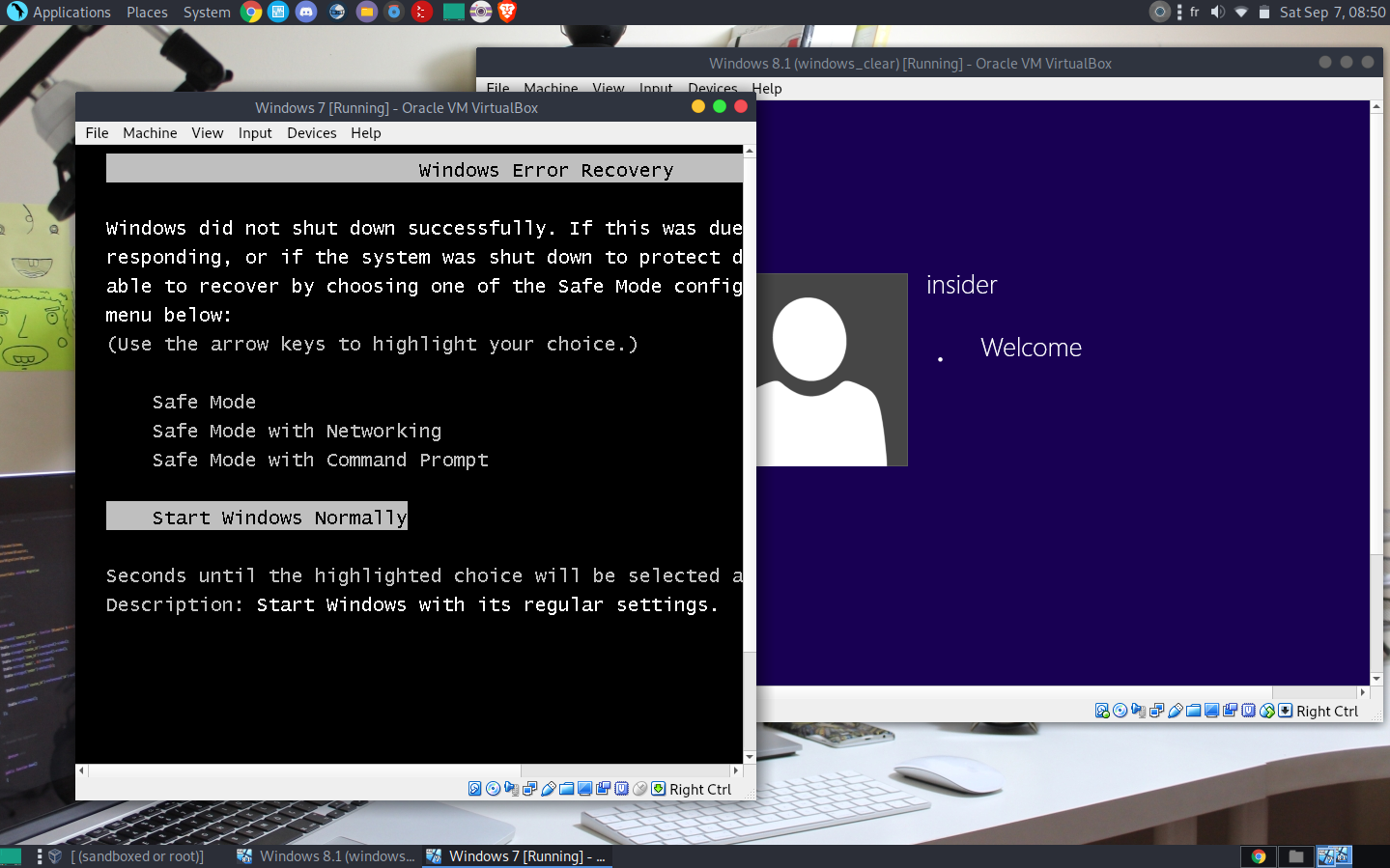
Task: Select the Safe Mode boot option
Action: pyautogui.click(x=204, y=402)
